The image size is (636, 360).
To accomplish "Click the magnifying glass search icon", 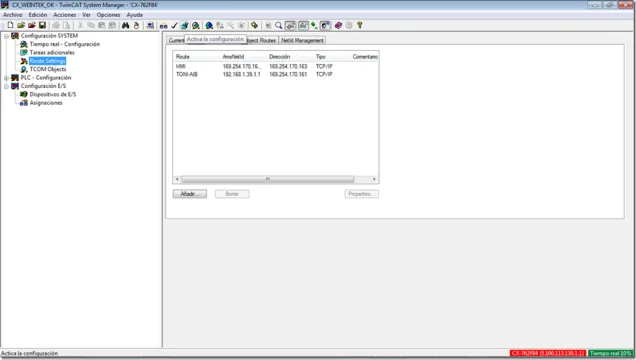I will (279, 25).
